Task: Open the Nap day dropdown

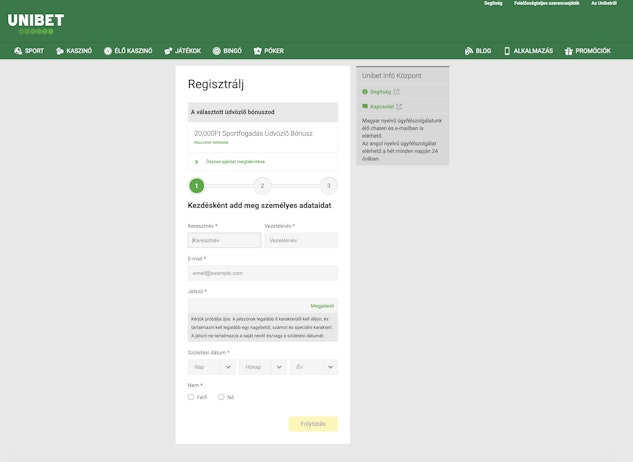Action: [211, 367]
